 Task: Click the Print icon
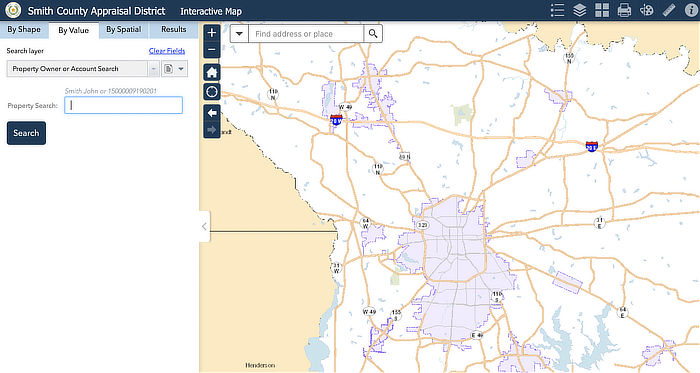tap(624, 10)
